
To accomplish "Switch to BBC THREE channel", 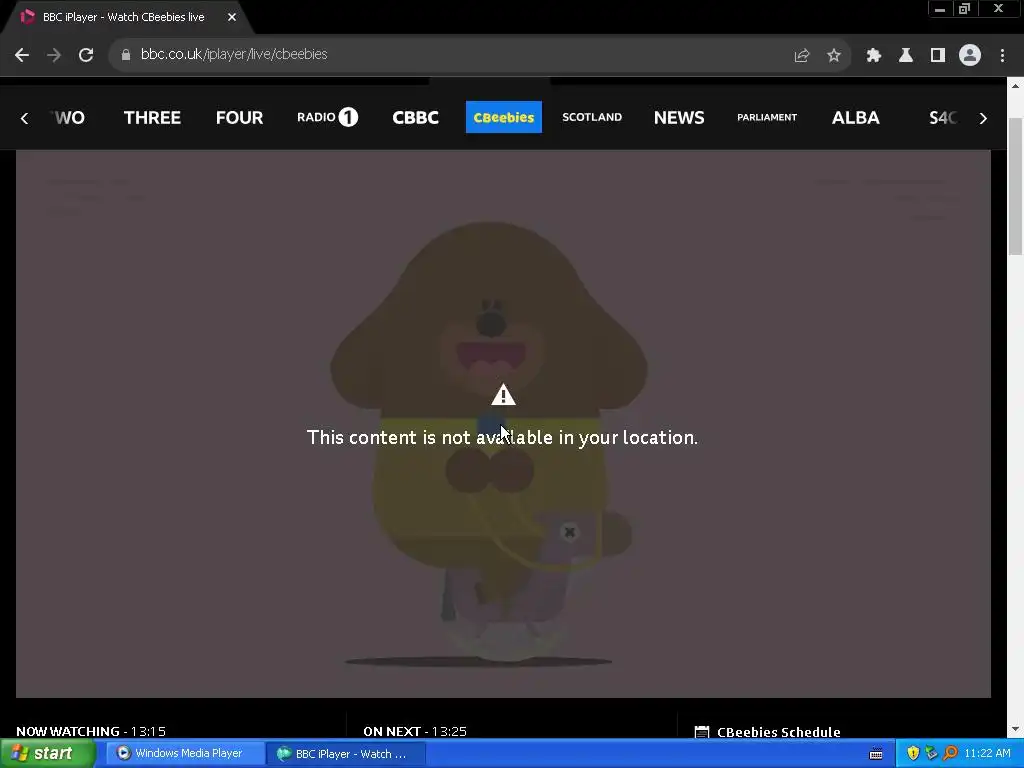I will (x=152, y=118).
